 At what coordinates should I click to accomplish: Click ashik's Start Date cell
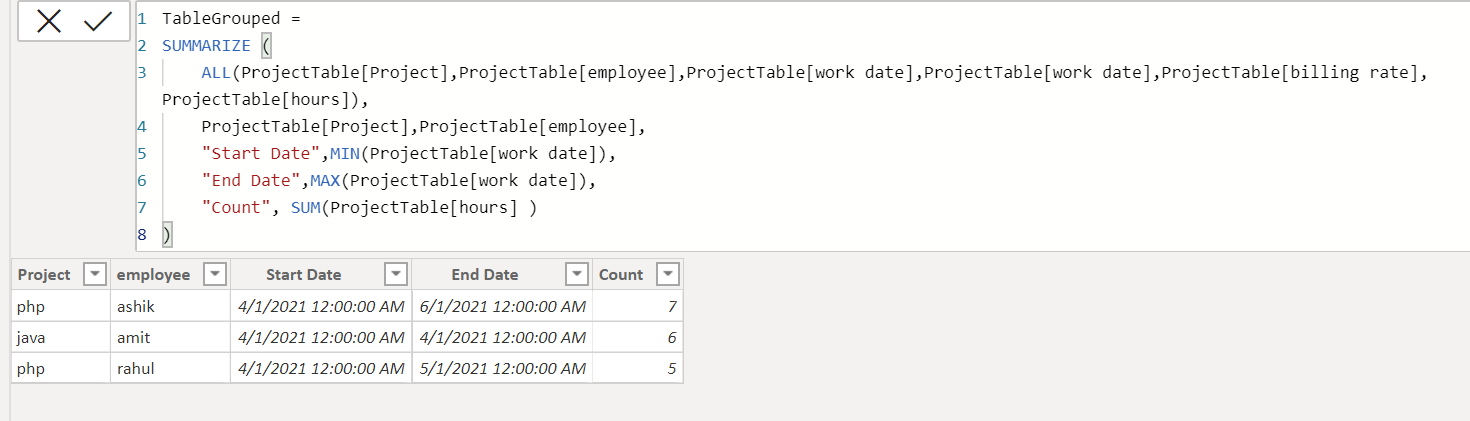[x=321, y=306]
